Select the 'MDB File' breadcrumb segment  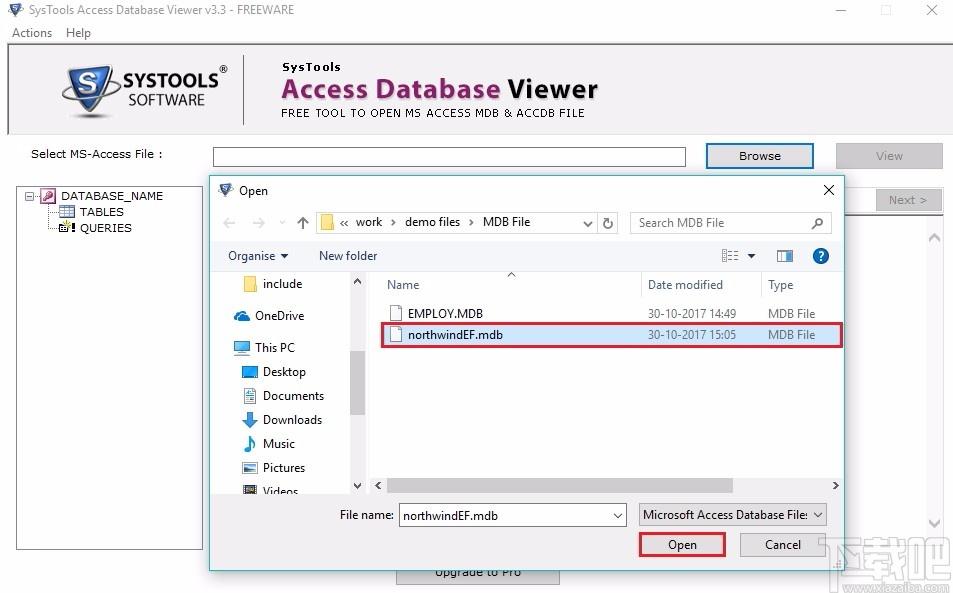point(506,222)
